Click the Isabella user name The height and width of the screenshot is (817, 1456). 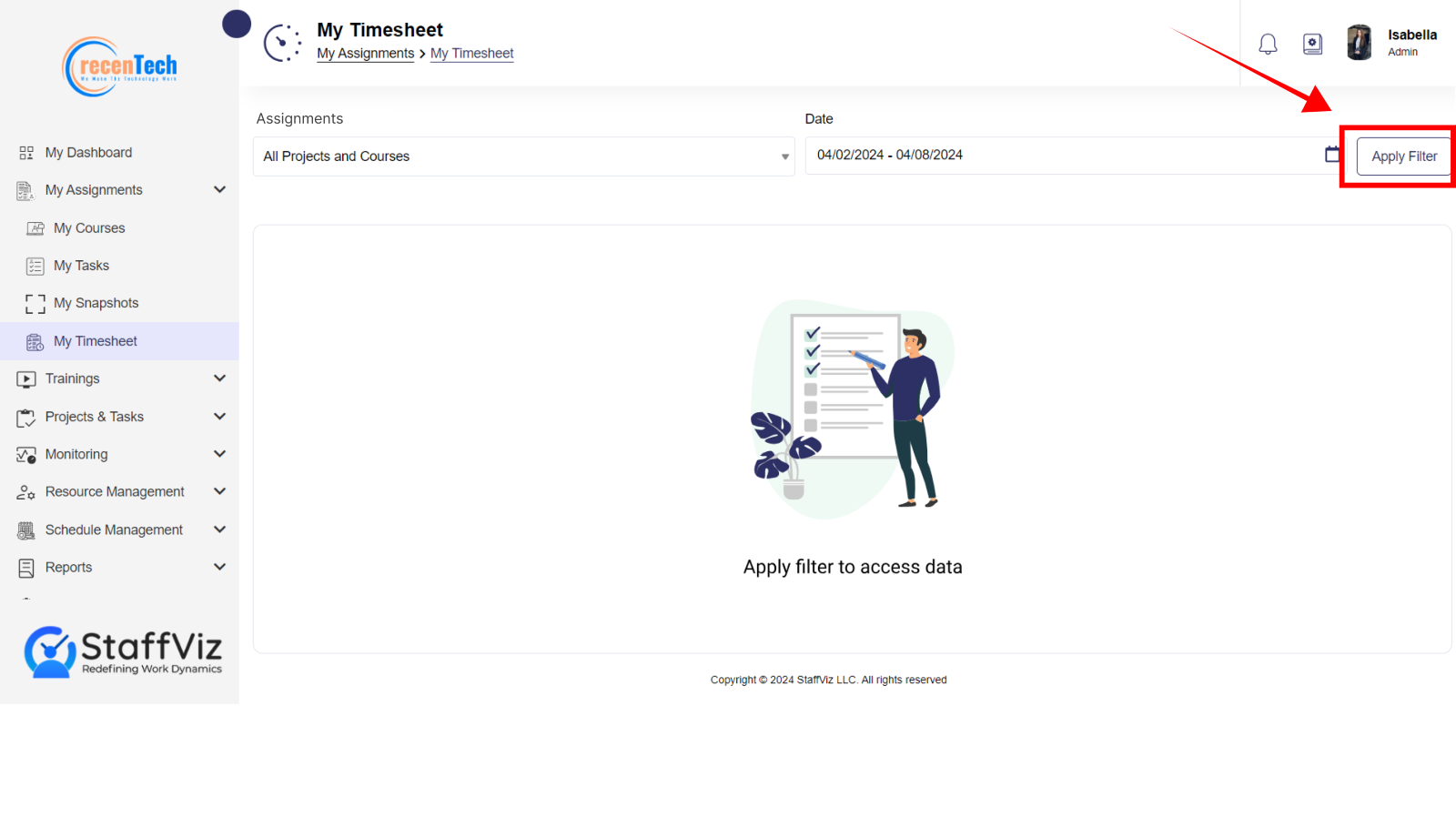(1412, 35)
